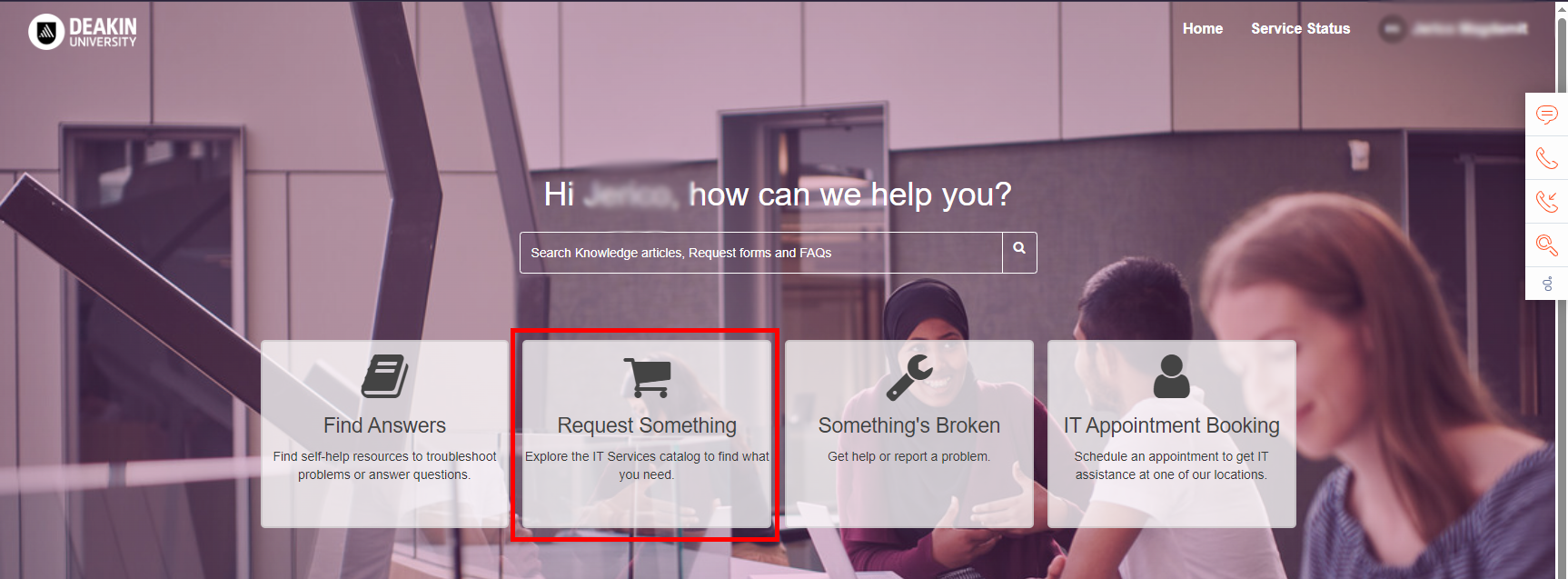Click the page scrollbar up arrow
Image resolution: width=1568 pixels, height=579 pixels.
pyautogui.click(x=1562, y=7)
